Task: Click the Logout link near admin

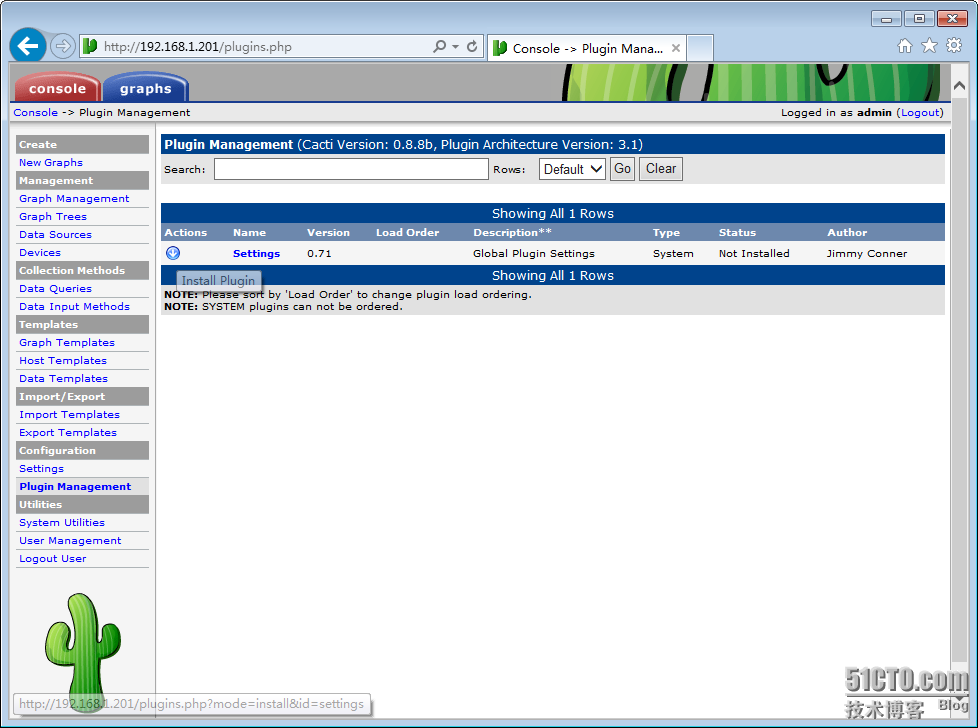Action: [x=920, y=112]
